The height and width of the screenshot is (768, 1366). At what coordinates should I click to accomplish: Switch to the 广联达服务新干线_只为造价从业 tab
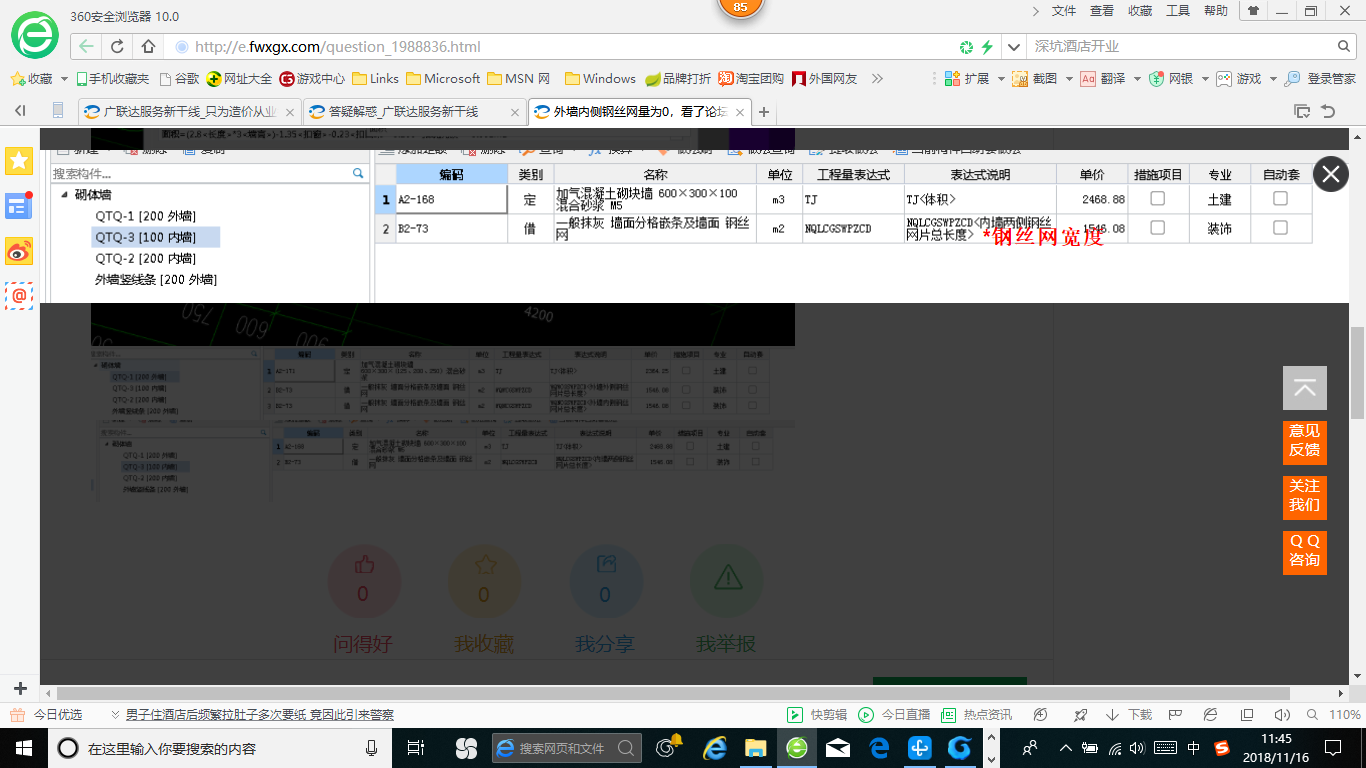coord(190,112)
